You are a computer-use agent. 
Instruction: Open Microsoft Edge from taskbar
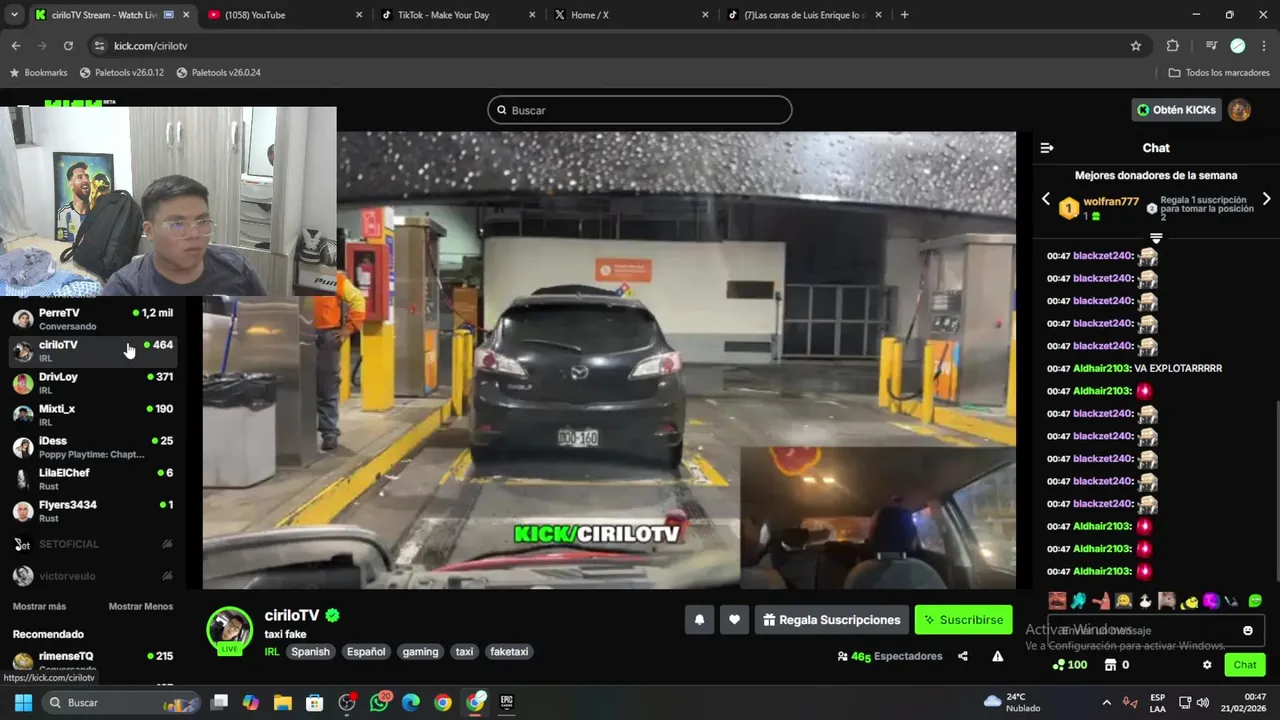411,702
